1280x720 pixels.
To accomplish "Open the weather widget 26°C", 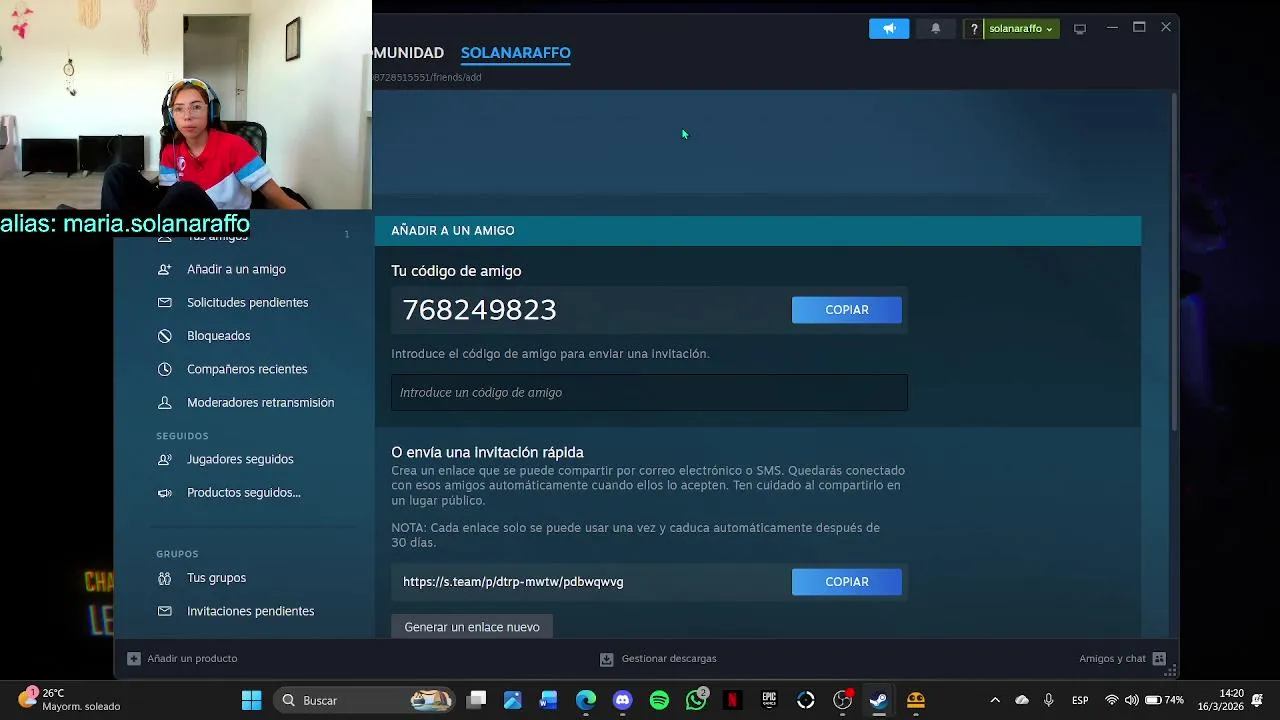I will tap(70, 700).
